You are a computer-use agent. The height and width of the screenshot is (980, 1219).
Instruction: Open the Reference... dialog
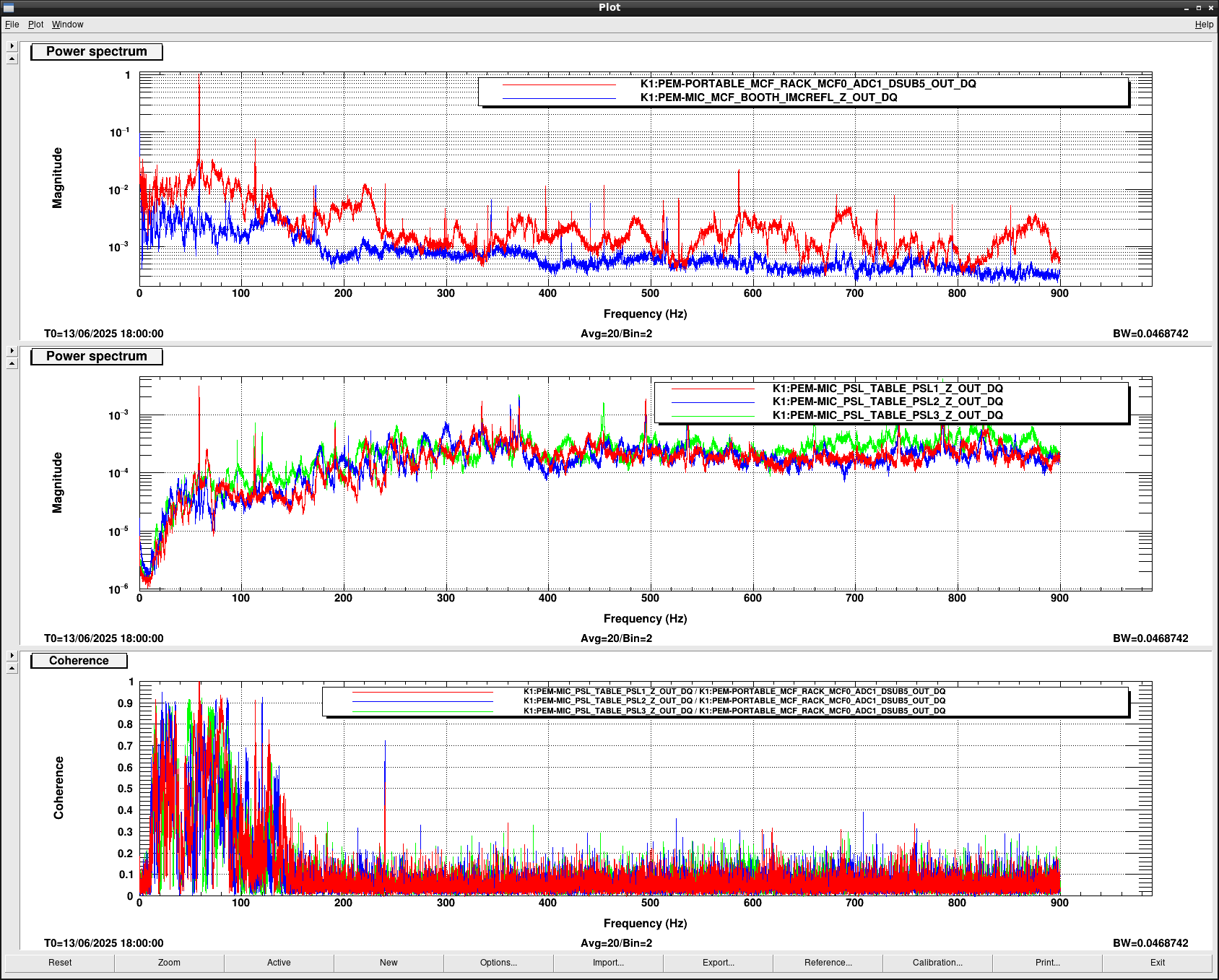pyautogui.click(x=828, y=963)
